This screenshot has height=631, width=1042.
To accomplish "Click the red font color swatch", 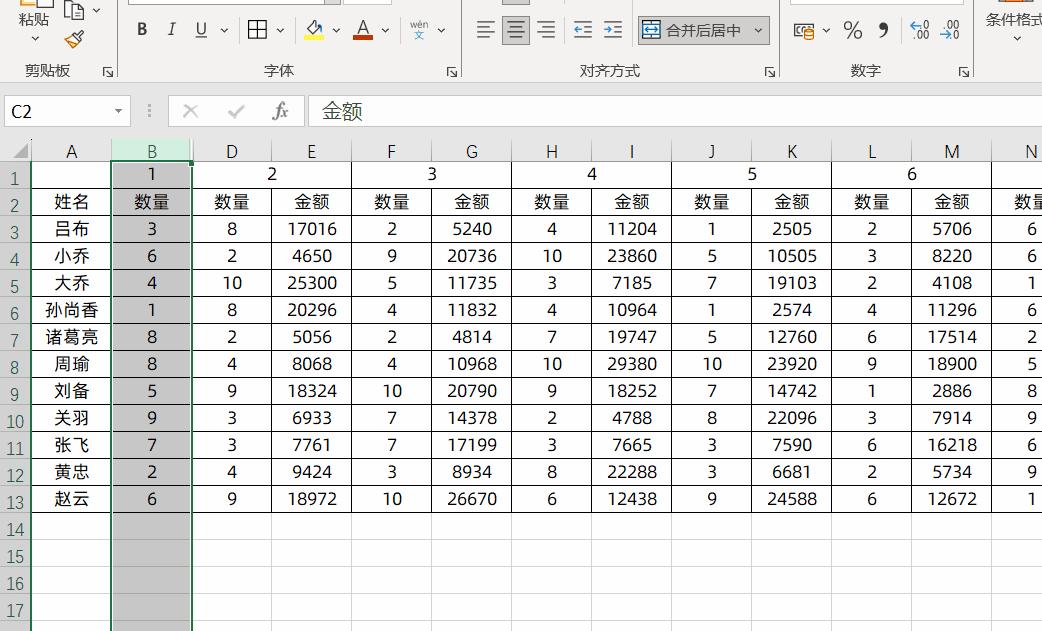I will (364, 39).
